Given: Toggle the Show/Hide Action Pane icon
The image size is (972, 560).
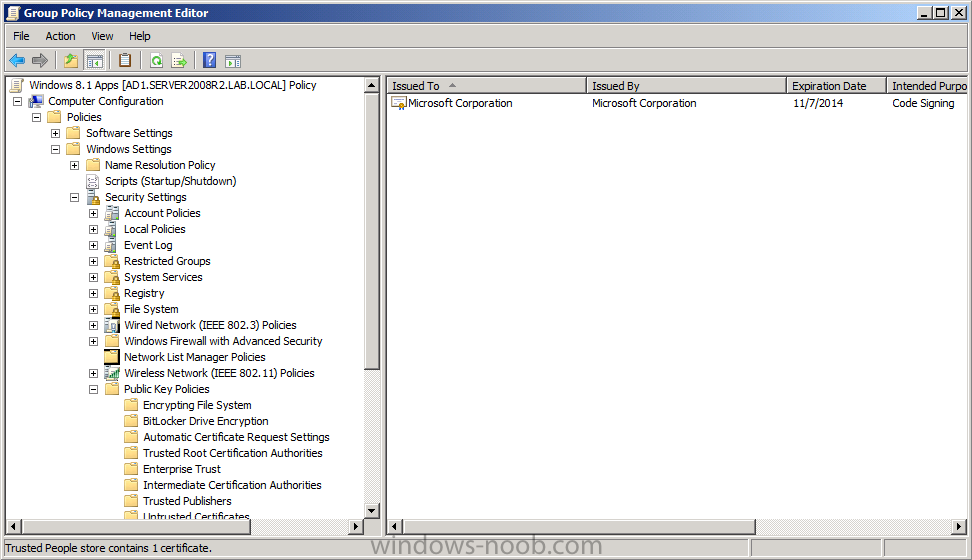Looking at the screenshot, I should [x=233, y=61].
